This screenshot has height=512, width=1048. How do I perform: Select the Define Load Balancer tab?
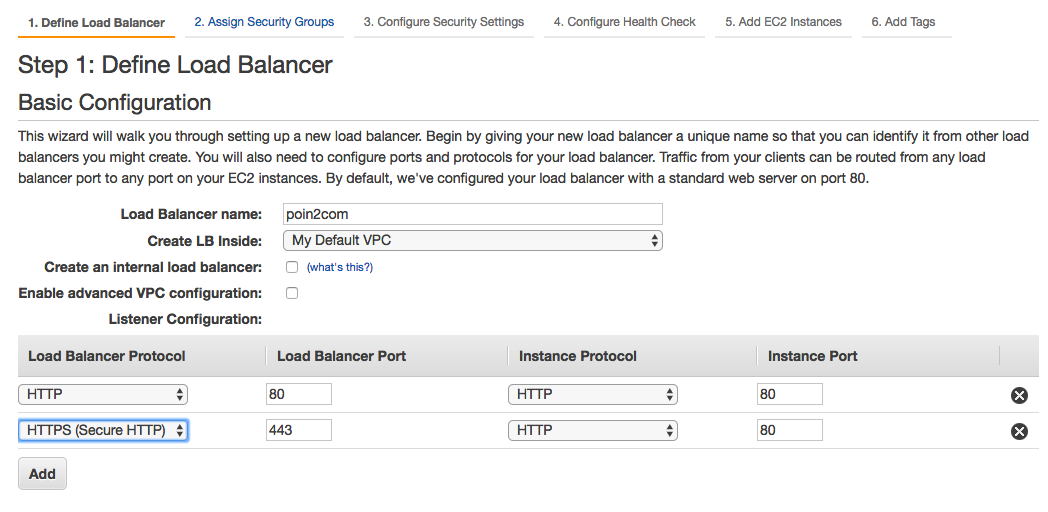[x=96, y=22]
